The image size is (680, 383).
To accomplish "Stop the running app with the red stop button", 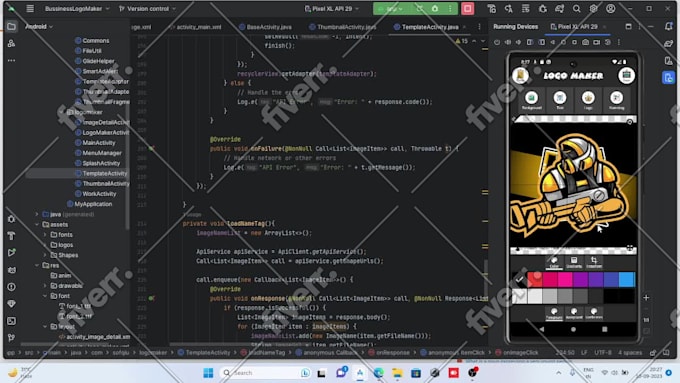I will tap(468, 9).
